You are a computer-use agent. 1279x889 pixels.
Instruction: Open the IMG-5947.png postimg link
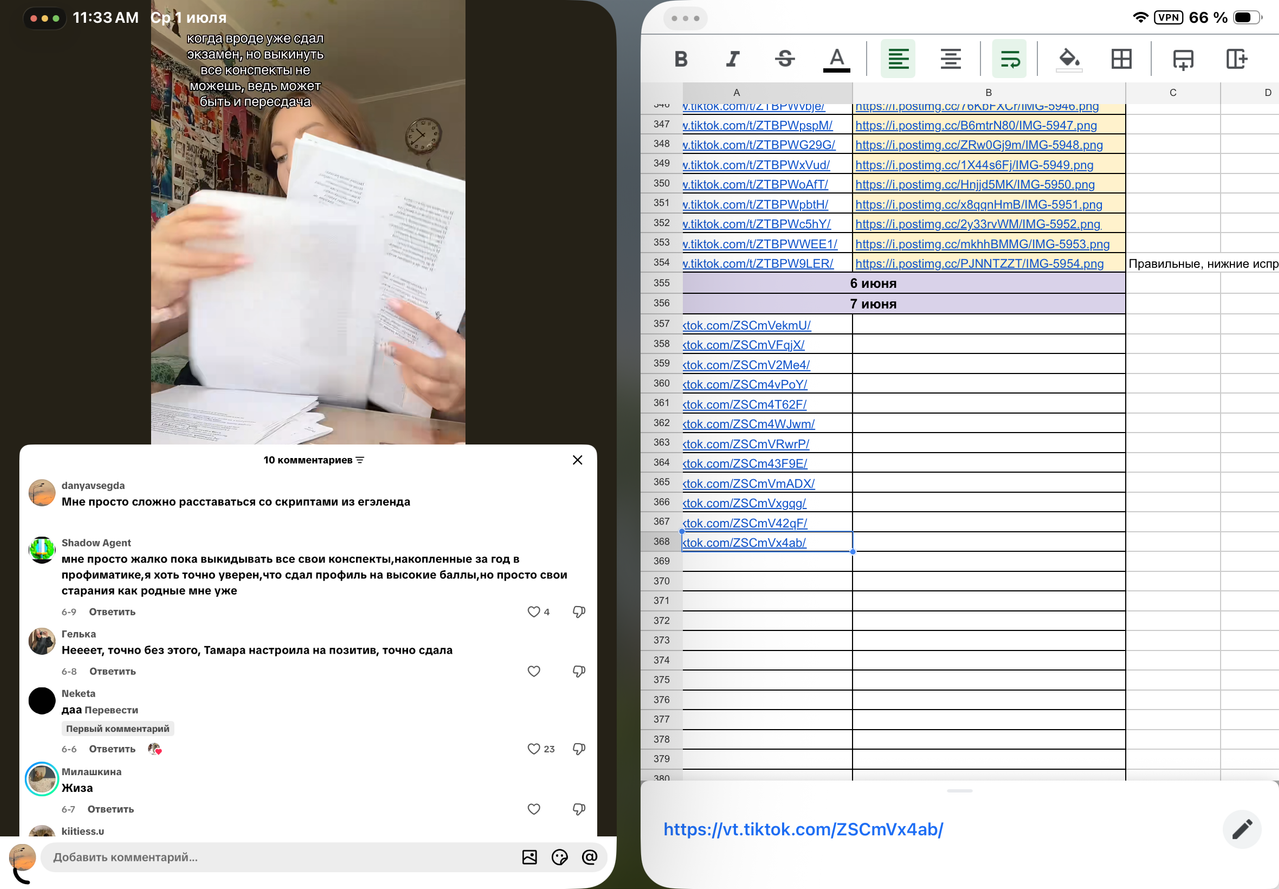976,126
